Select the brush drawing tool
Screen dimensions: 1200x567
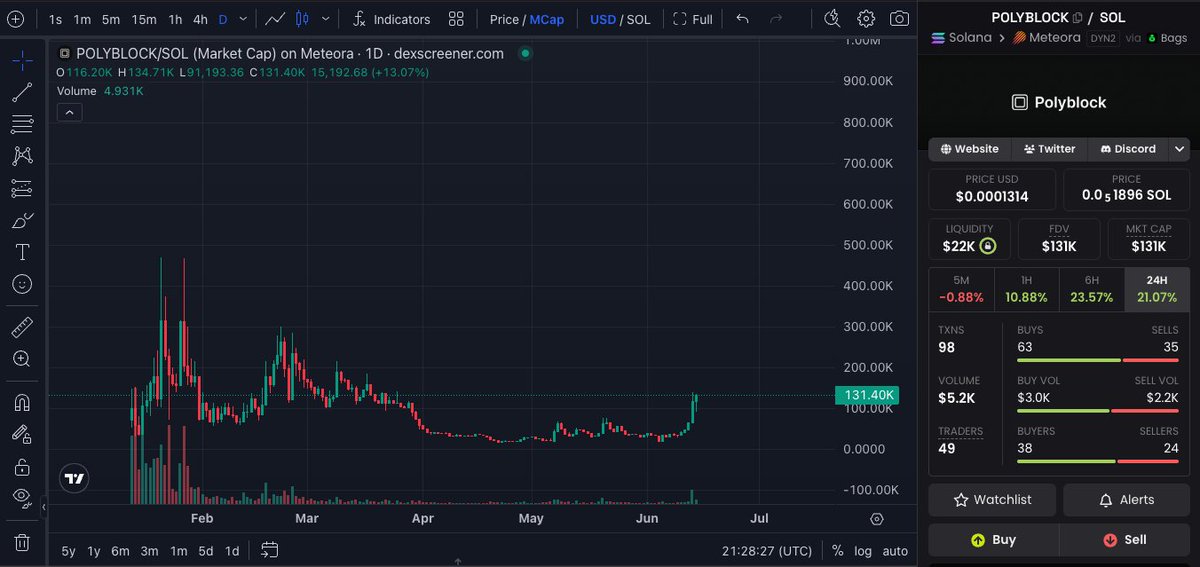point(22,220)
